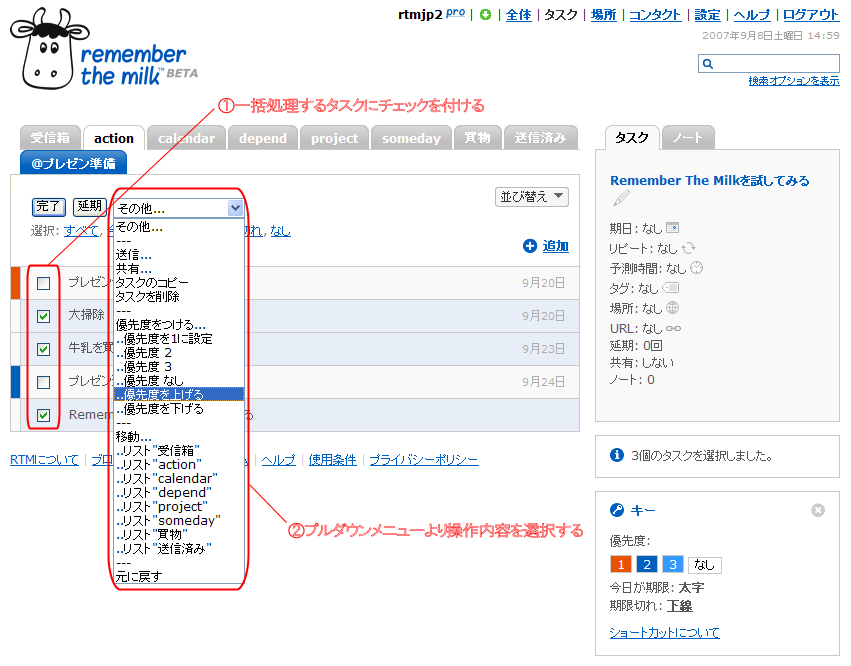Click the green plus icon in header

485,15
